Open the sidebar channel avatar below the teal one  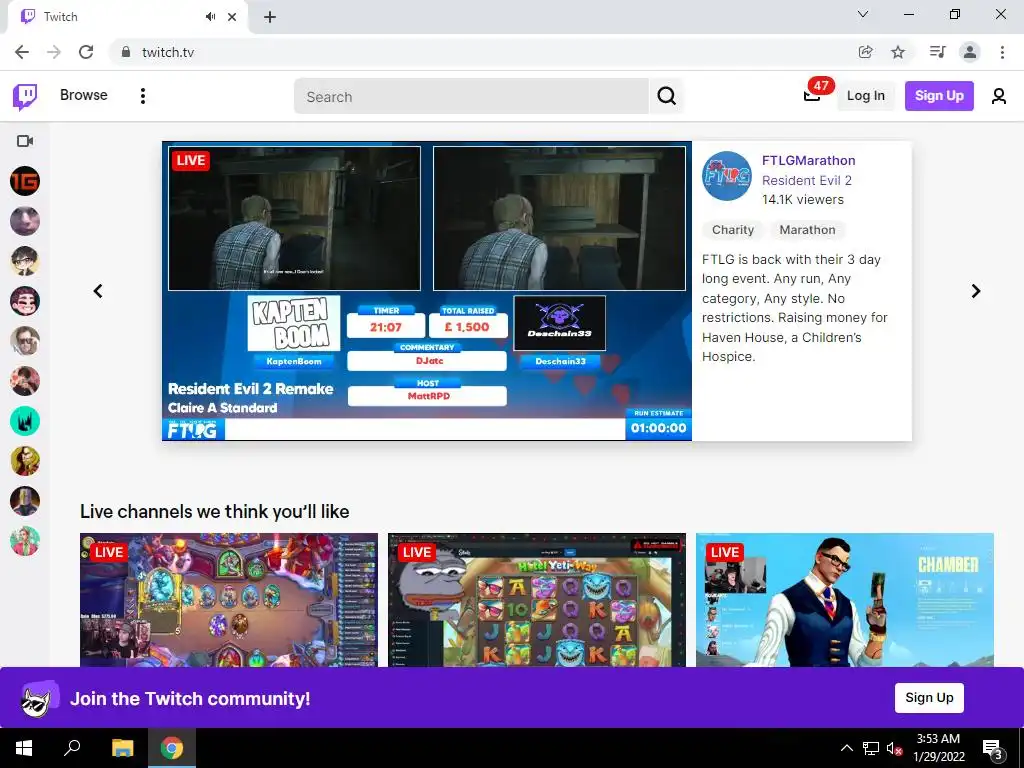[x=25, y=461]
